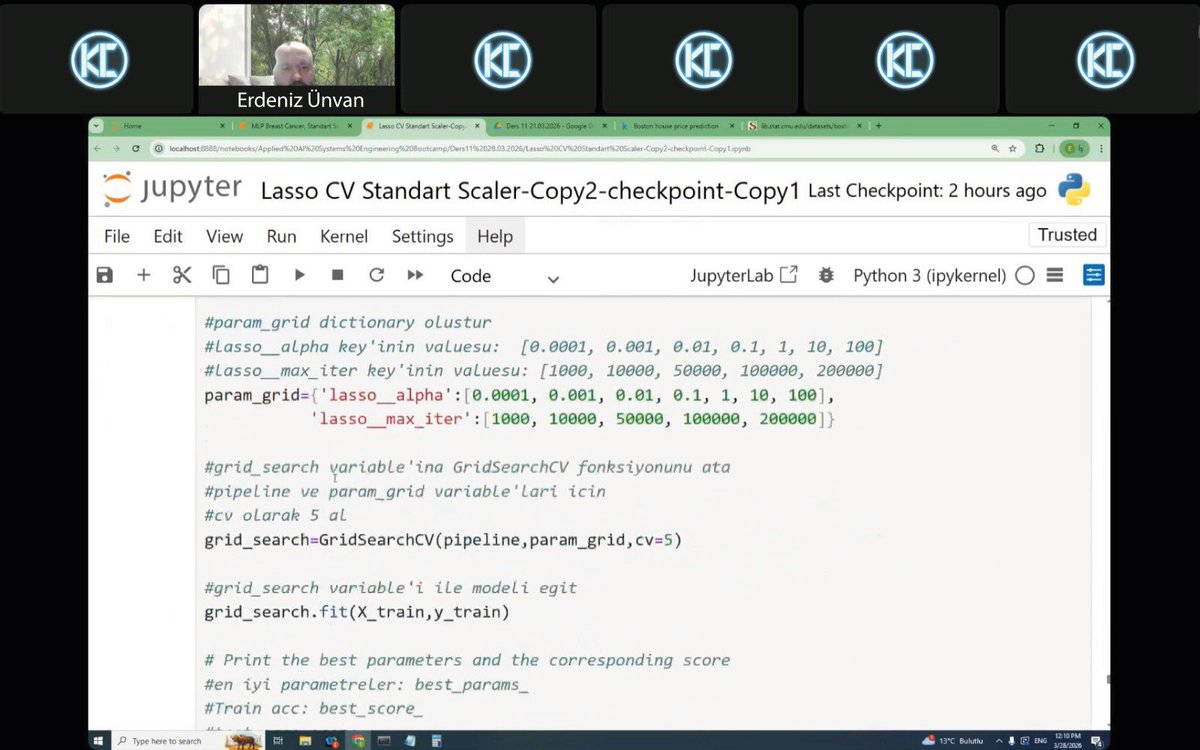Click the 'lasso__max_iter' code line

click(x=572, y=419)
